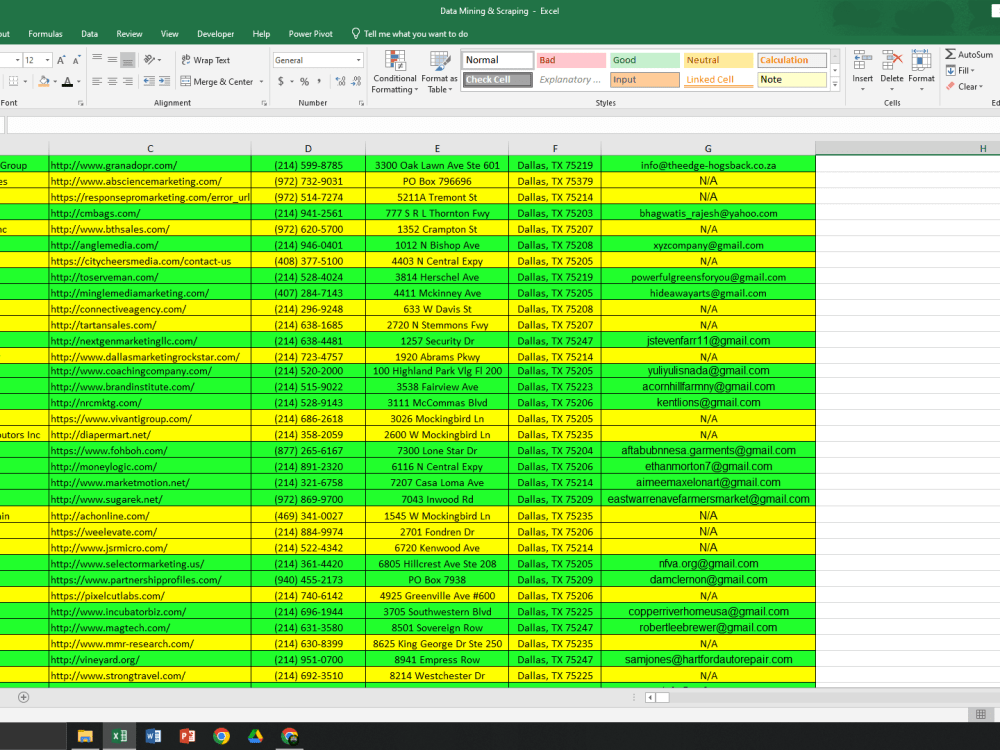
Task: Increase font size with the larger A icon
Action: (x=61, y=60)
